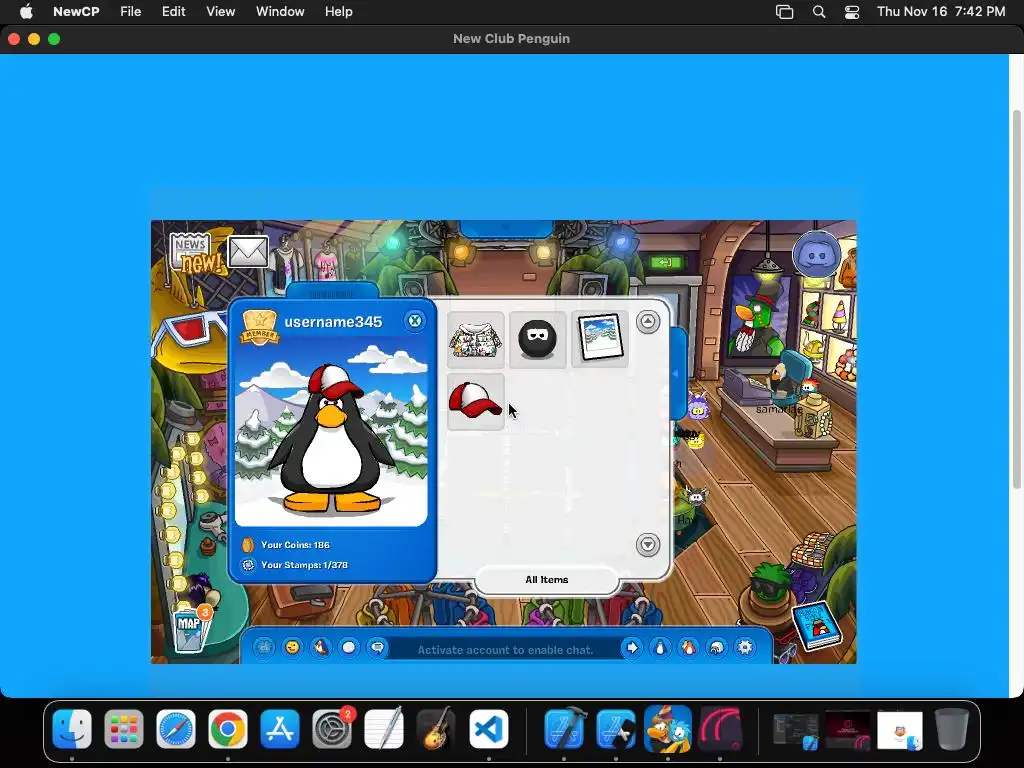This screenshot has height=768, width=1024.
Task: Open the Help menu
Action: click(x=339, y=12)
